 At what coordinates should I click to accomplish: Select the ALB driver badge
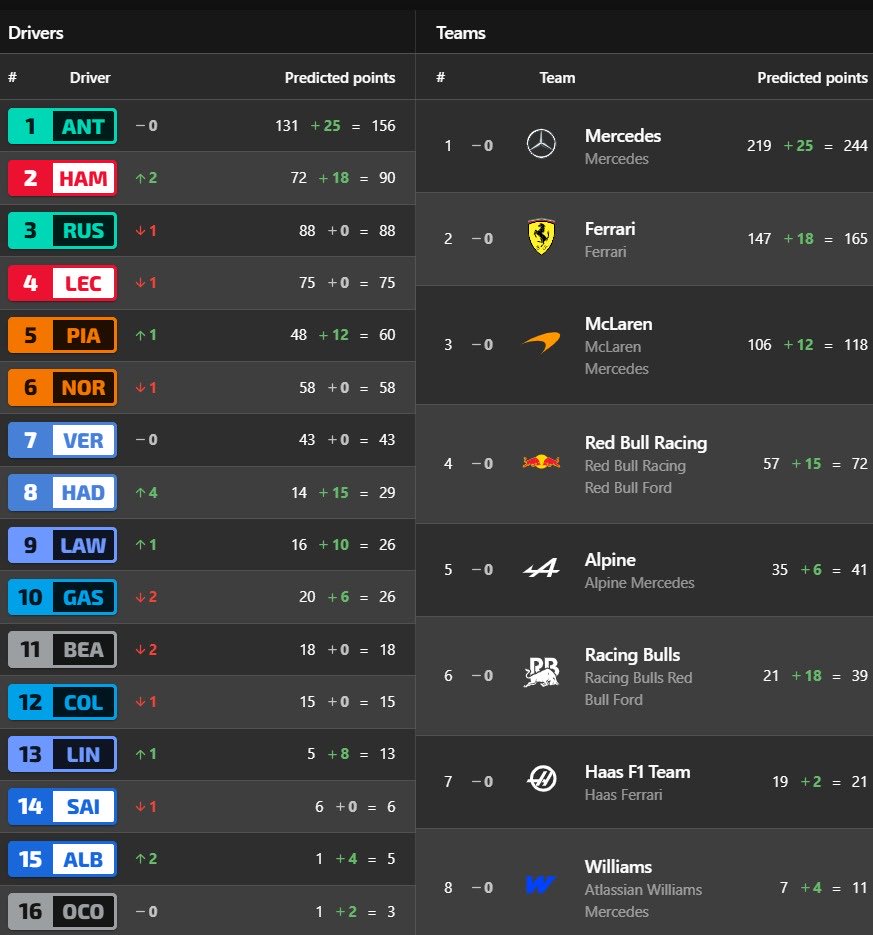coord(62,859)
